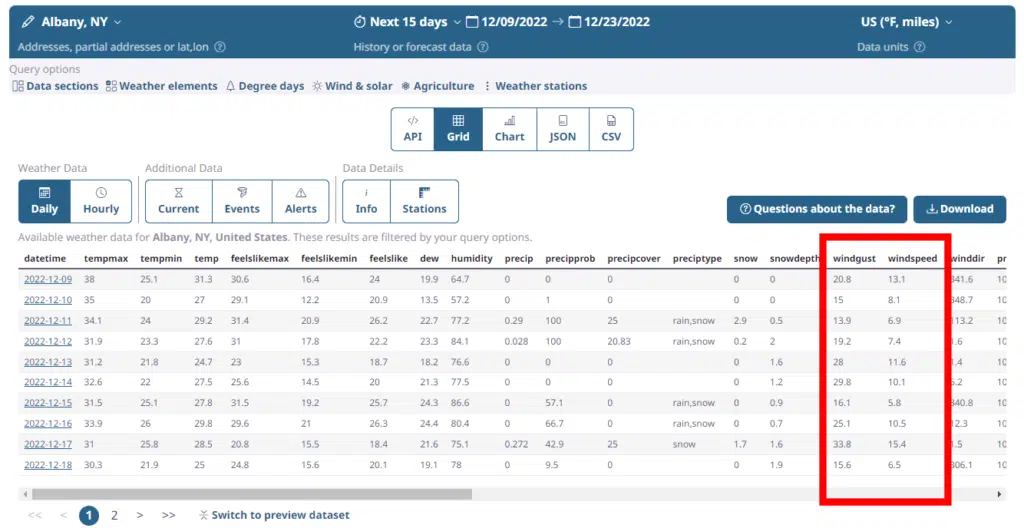Go to page 2 of results
The height and width of the screenshot is (528, 1024).
(114, 515)
